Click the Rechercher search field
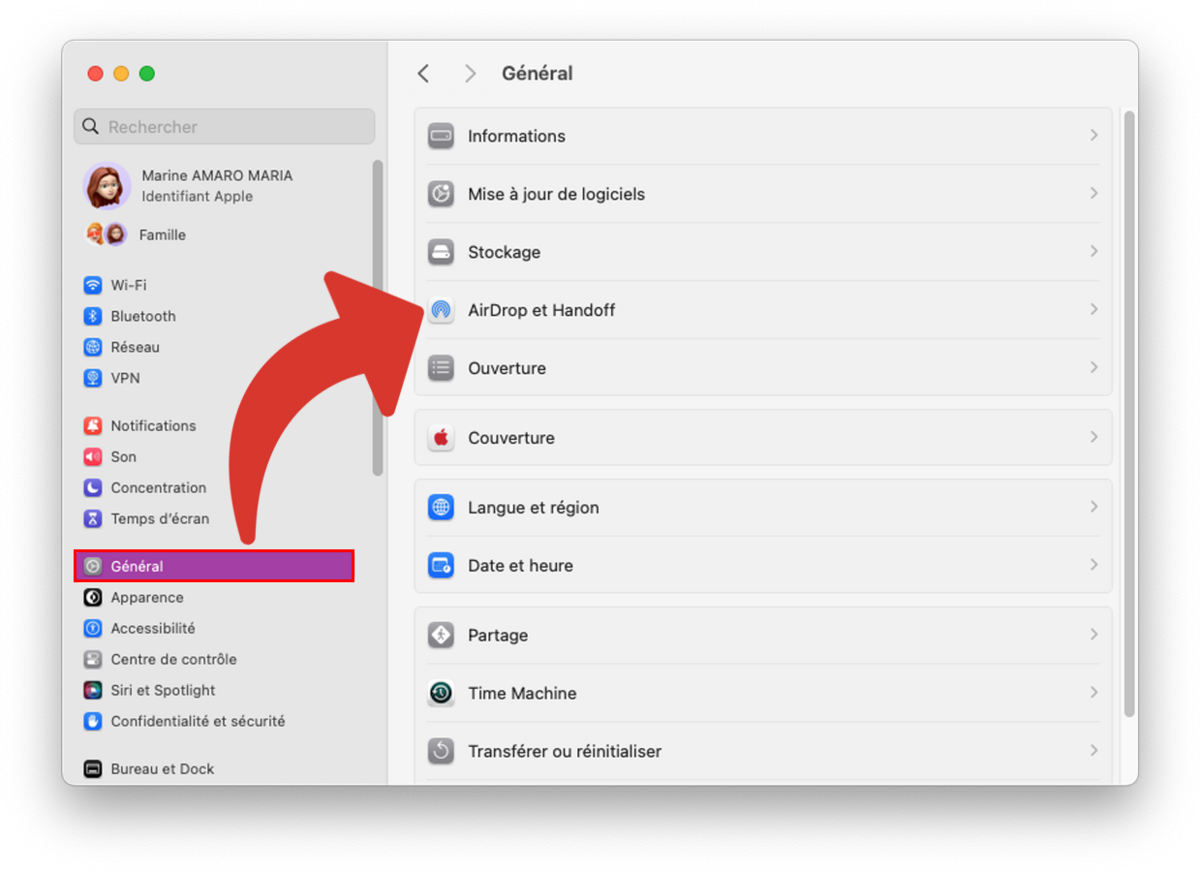Image resolution: width=1200 pixels, height=872 pixels. pyautogui.click(x=224, y=127)
